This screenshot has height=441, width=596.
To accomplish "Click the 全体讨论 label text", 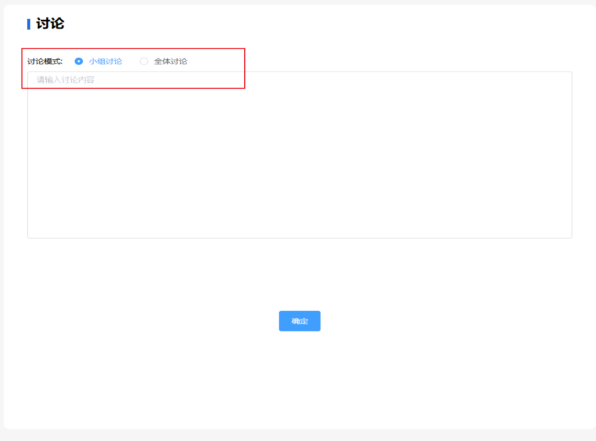I will pos(170,61).
